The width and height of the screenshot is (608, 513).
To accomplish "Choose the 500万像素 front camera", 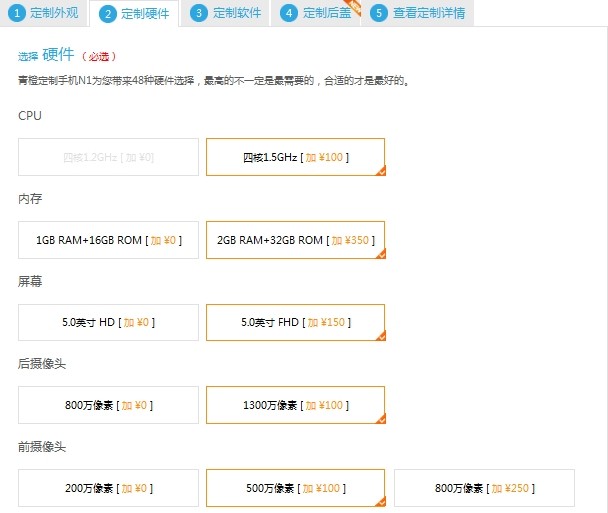I will click(295, 488).
